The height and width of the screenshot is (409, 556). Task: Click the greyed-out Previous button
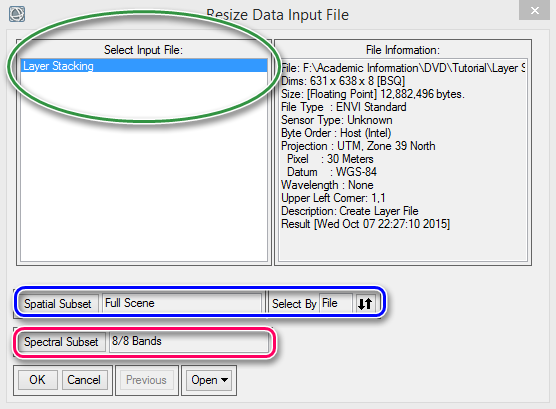(146, 380)
